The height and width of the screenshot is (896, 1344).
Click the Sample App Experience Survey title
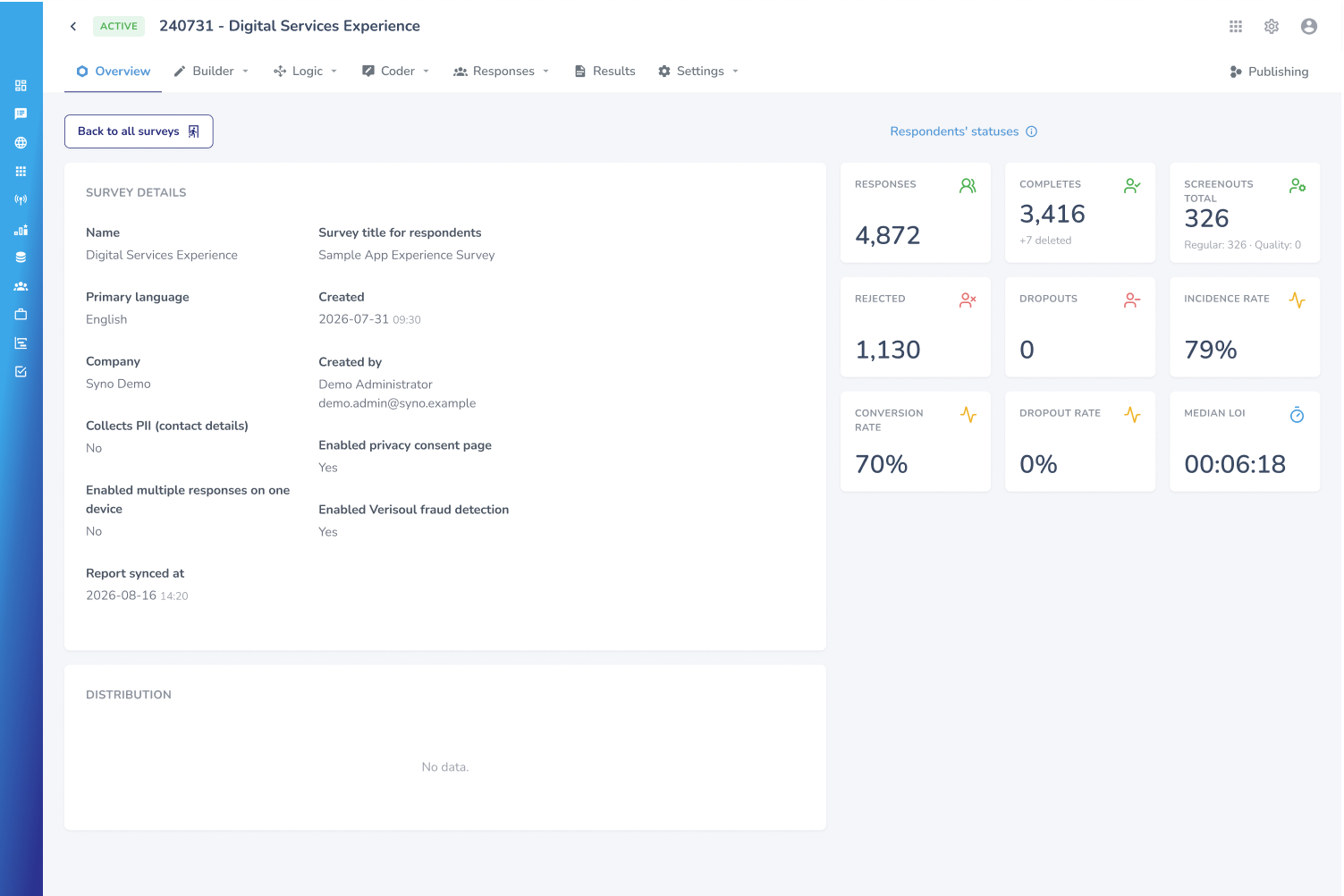[407, 255]
